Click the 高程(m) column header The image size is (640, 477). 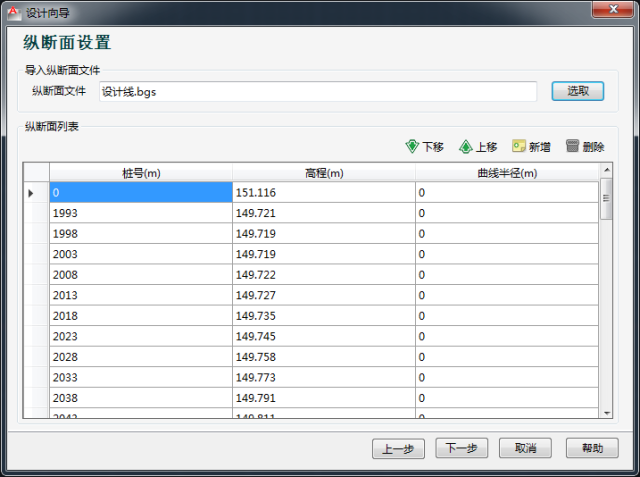tap(324, 173)
